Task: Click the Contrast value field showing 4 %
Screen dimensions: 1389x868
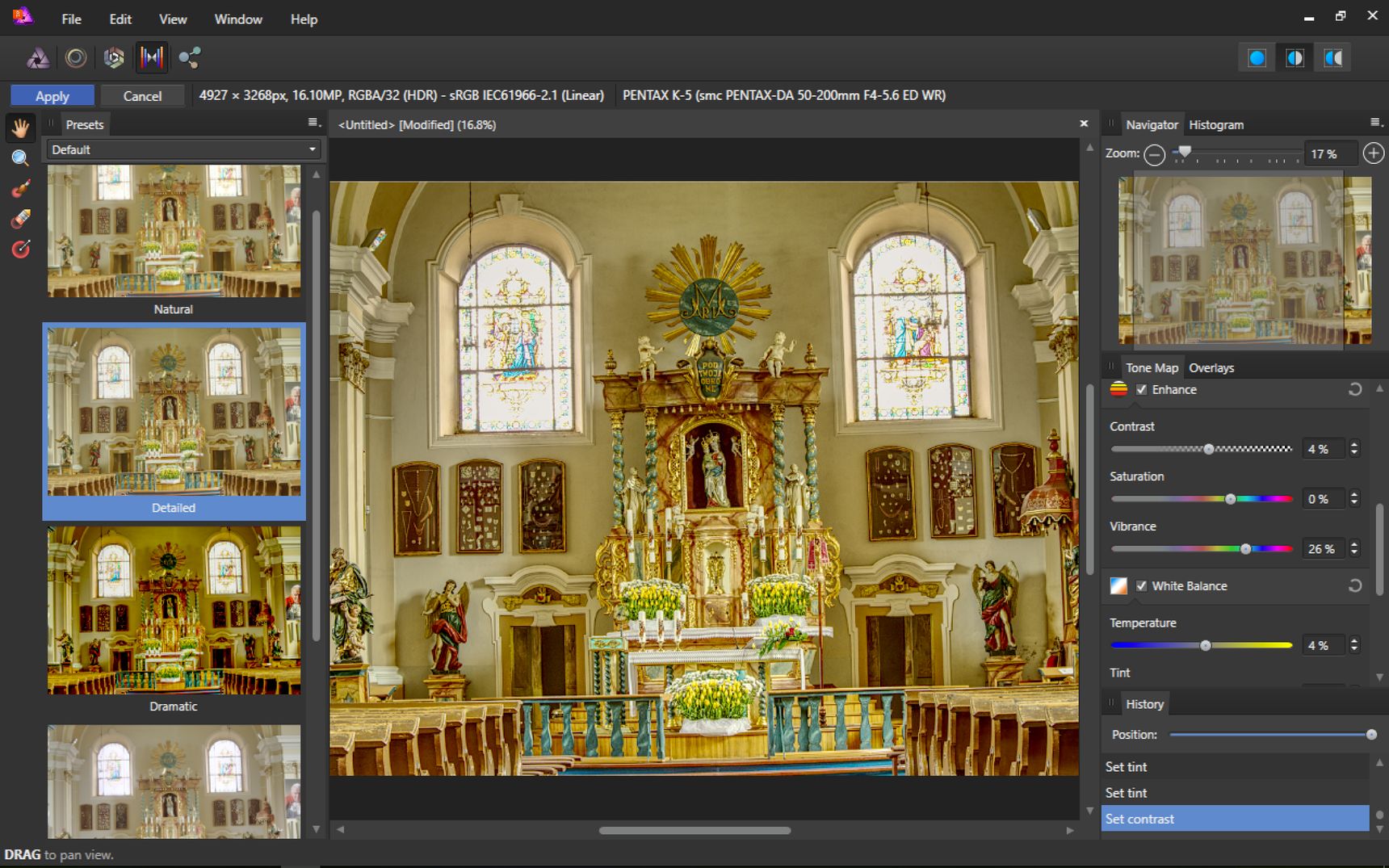Action: [x=1324, y=449]
